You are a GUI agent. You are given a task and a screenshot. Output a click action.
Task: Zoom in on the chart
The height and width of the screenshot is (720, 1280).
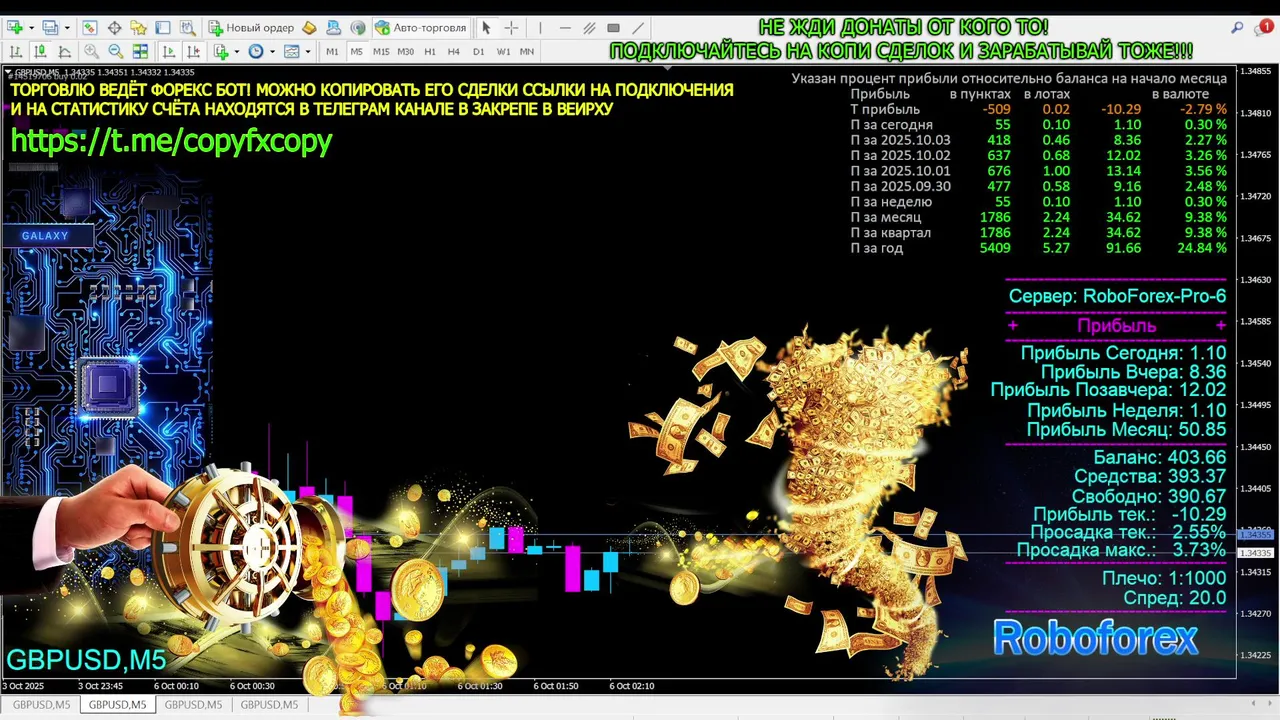(91, 51)
